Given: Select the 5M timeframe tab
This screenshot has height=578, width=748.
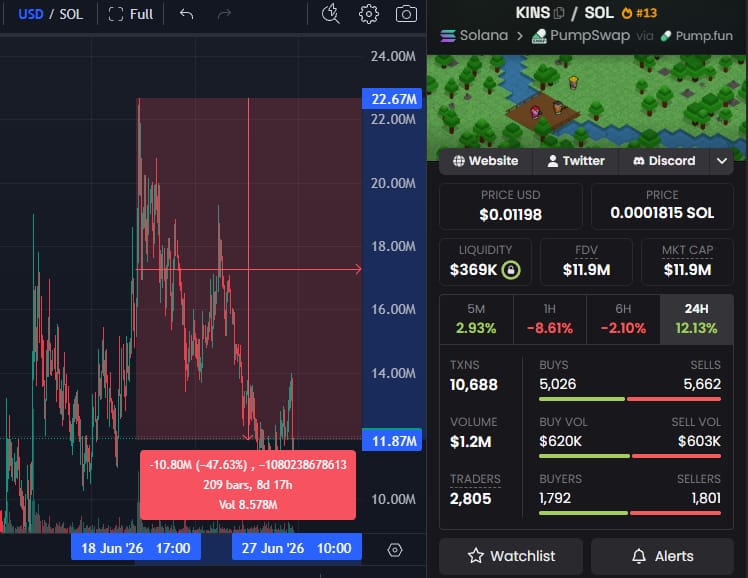Looking at the screenshot, I should 476,319.
